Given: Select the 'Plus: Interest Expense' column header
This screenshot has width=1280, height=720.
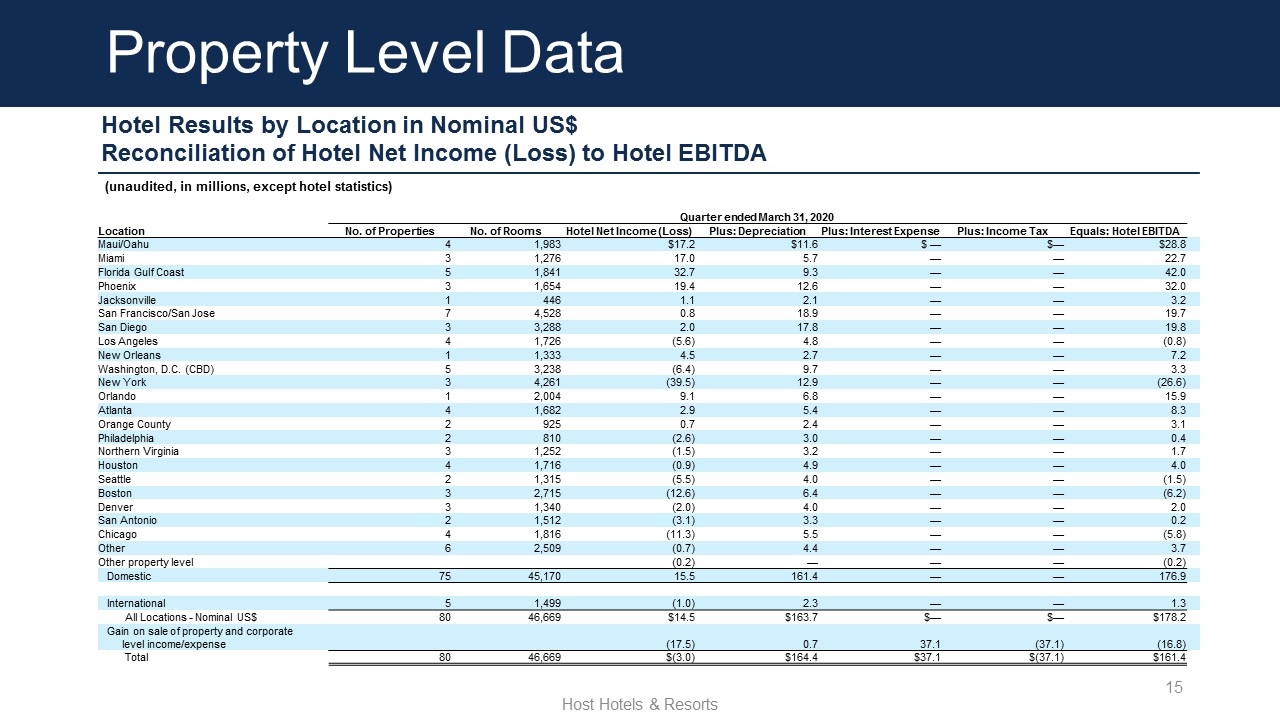Looking at the screenshot, I should 880,231.
